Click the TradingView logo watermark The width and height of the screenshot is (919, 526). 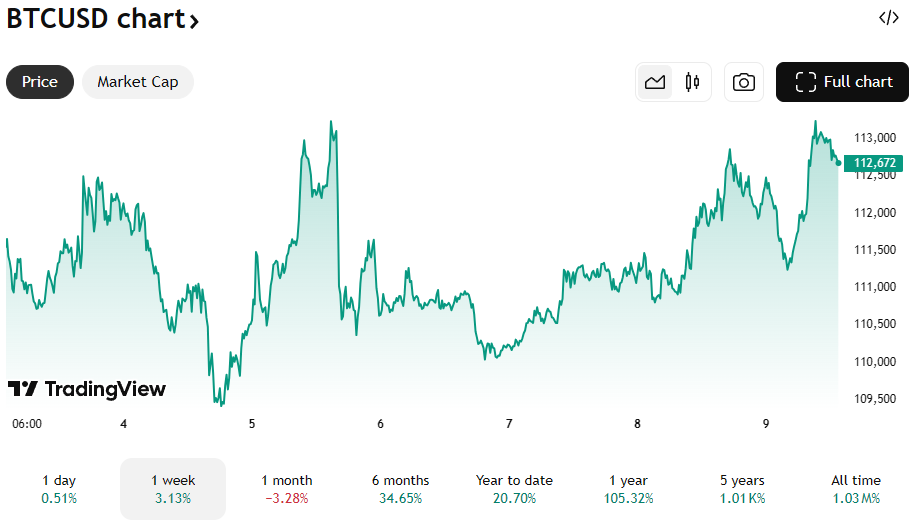tap(87, 389)
